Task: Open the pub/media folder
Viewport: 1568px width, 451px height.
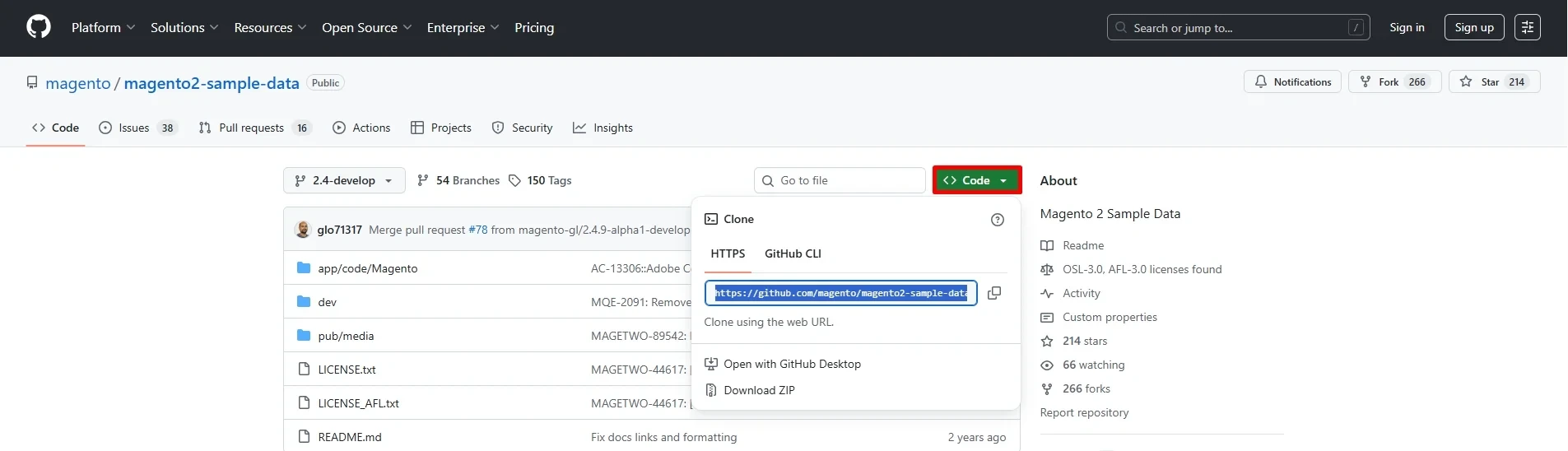Action: (x=346, y=336)
